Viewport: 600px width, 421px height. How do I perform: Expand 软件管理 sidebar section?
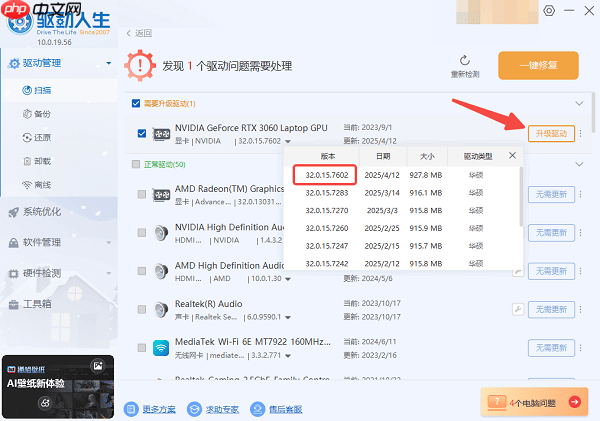[109, 242]
